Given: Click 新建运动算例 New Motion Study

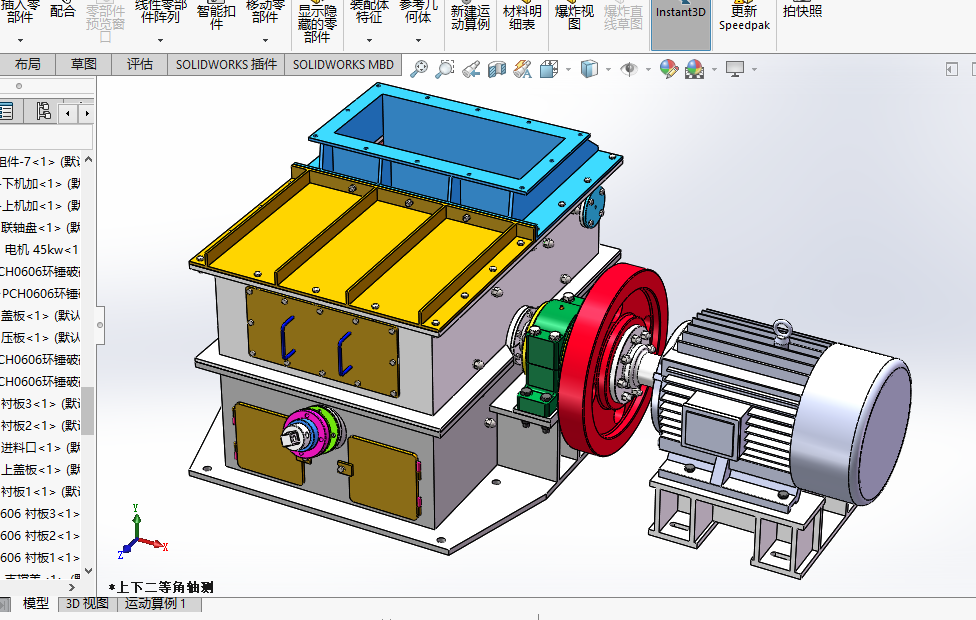Looking at the screenshot, I should click(x=471, y=17).
